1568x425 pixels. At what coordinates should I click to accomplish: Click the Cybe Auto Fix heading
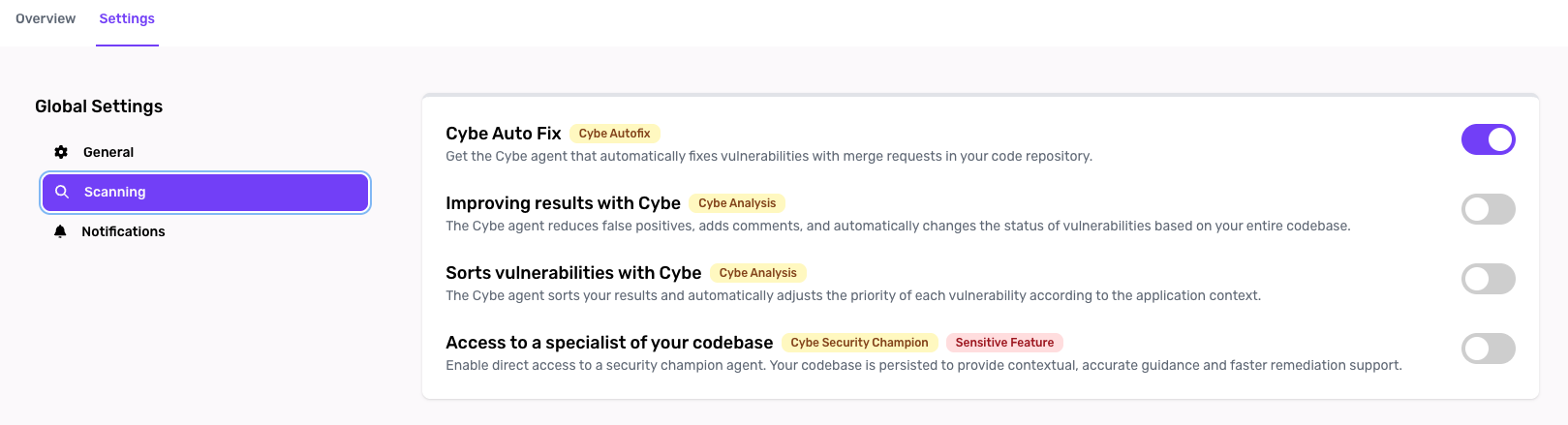click(503, 134)
